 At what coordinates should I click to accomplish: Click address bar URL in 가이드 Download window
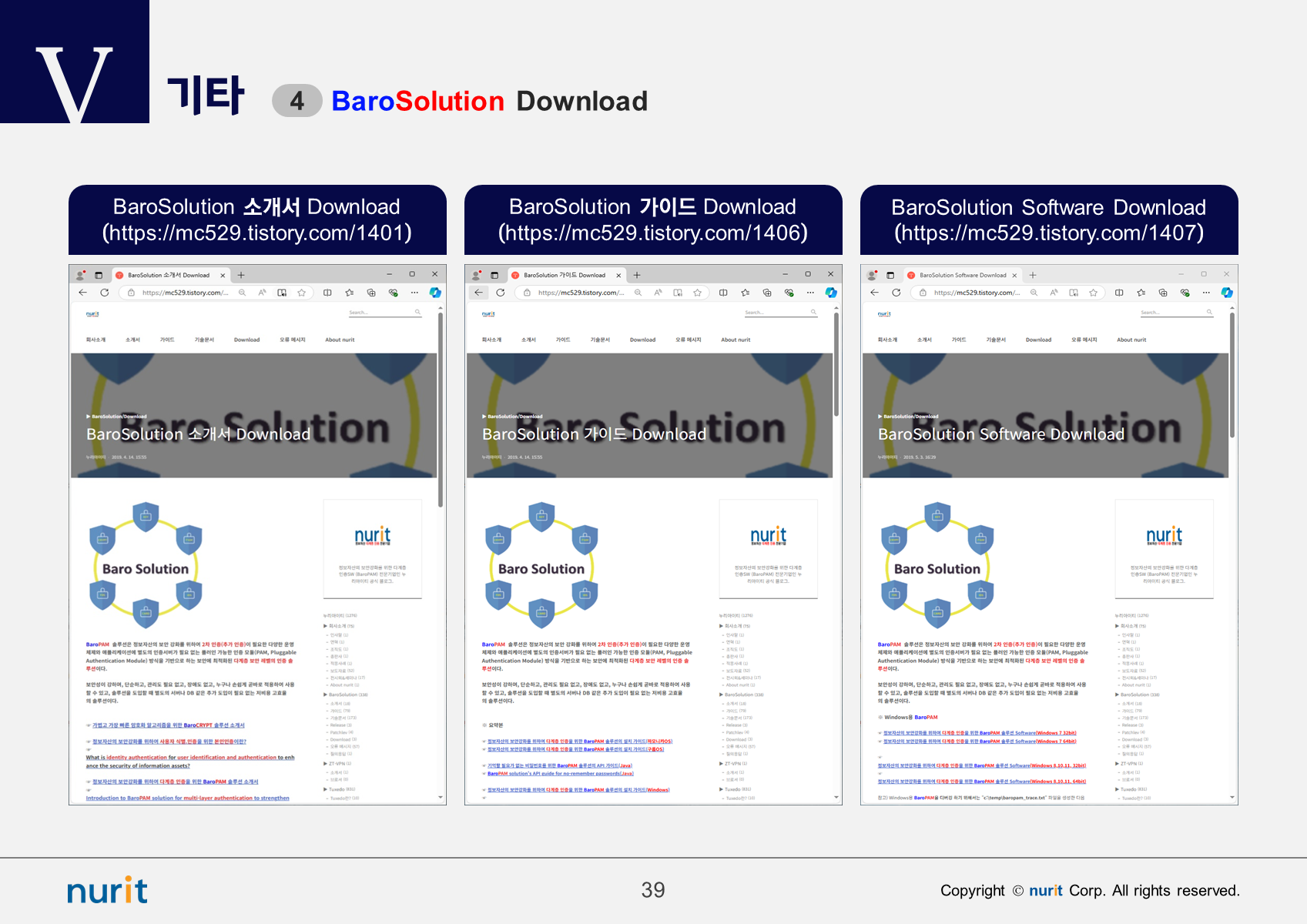tap(581, 293)
